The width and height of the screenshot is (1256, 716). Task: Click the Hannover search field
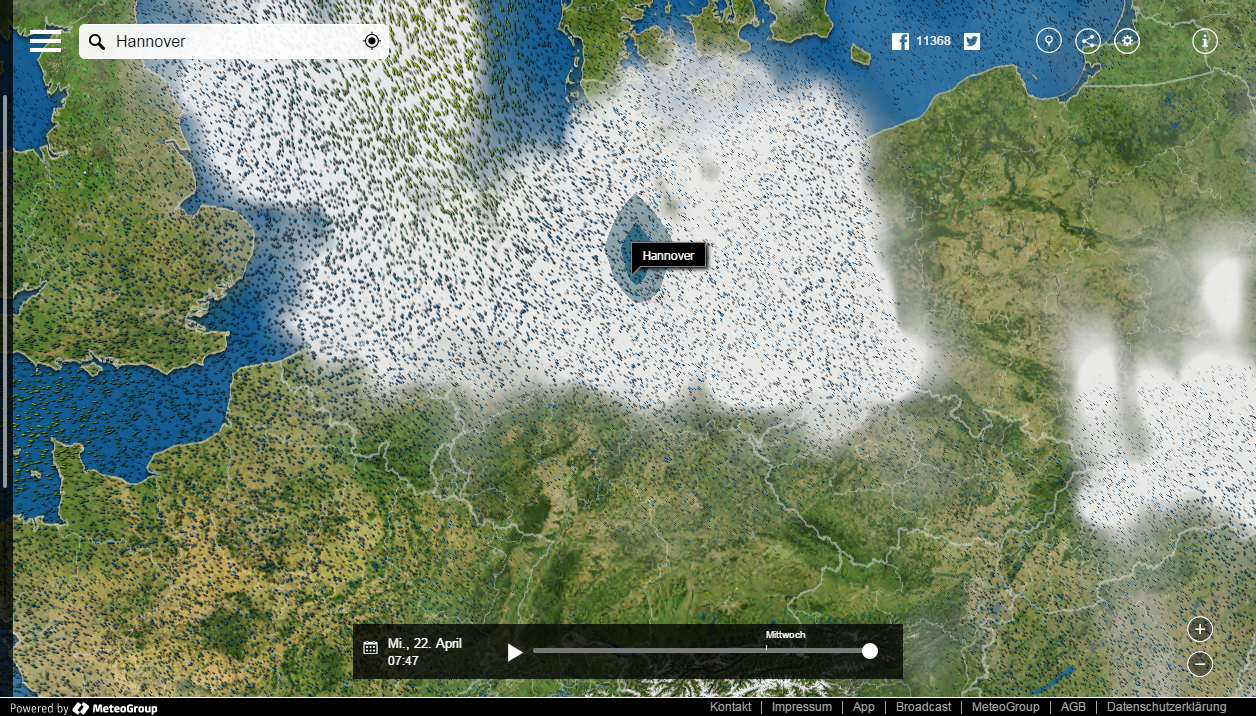coord(234,42)
